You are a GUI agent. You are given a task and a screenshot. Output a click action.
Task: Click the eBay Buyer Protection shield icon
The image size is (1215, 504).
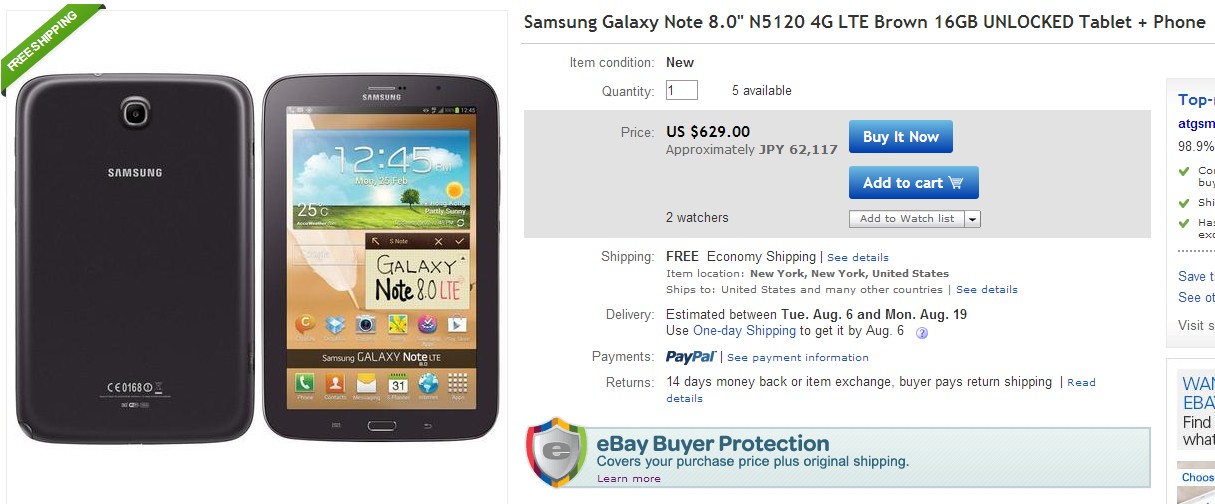coord(556,452)
